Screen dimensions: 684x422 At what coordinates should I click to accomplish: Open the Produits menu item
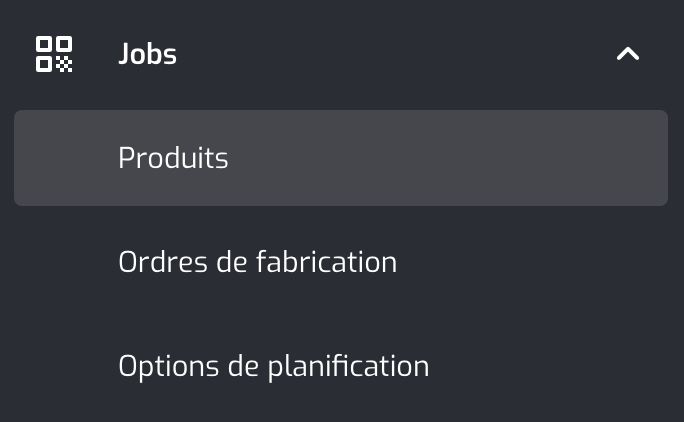click(173, 158)
